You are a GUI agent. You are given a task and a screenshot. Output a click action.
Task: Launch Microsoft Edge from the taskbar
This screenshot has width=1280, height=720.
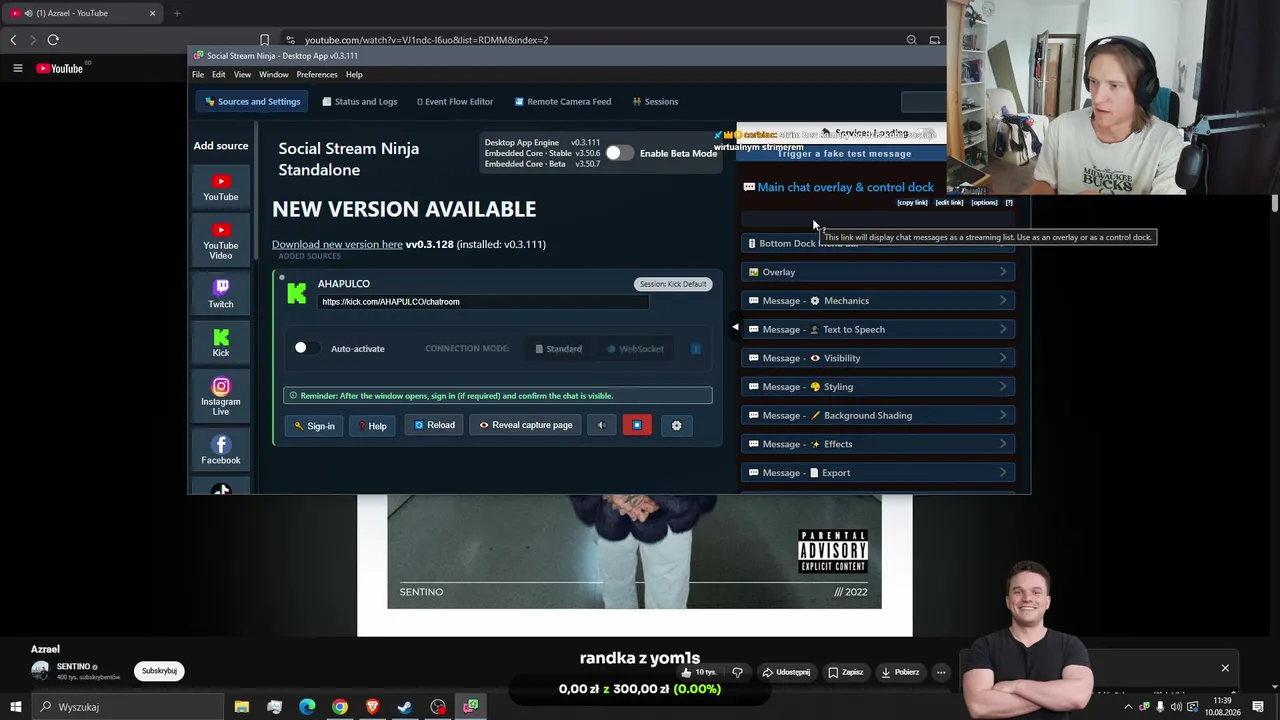pos(307,707)
